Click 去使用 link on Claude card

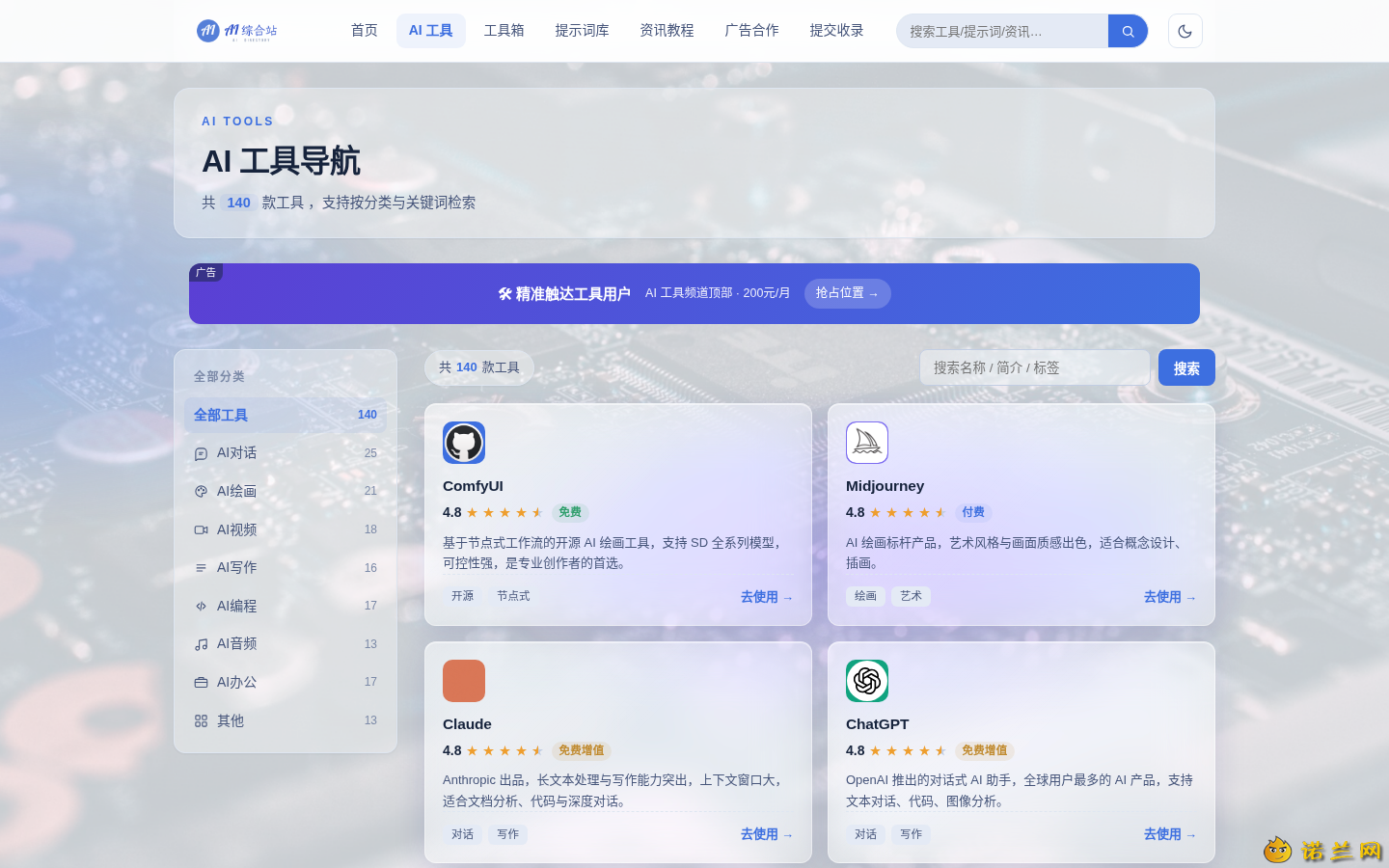(767, 834)
